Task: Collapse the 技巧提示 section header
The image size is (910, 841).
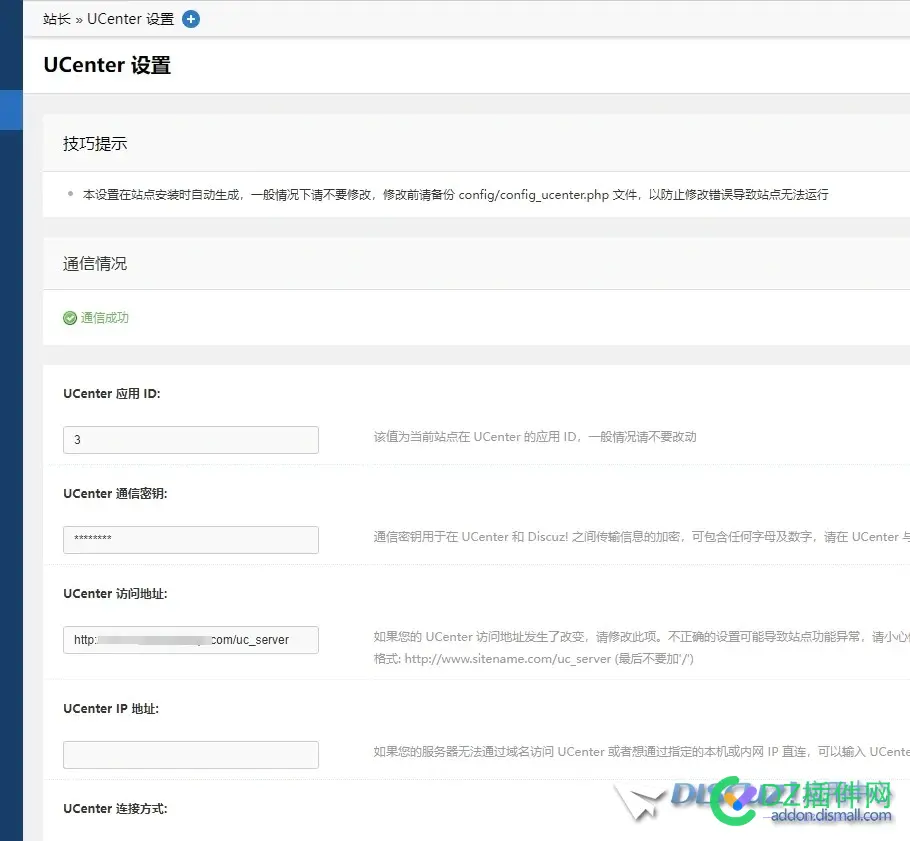Action: pos(96,144)
